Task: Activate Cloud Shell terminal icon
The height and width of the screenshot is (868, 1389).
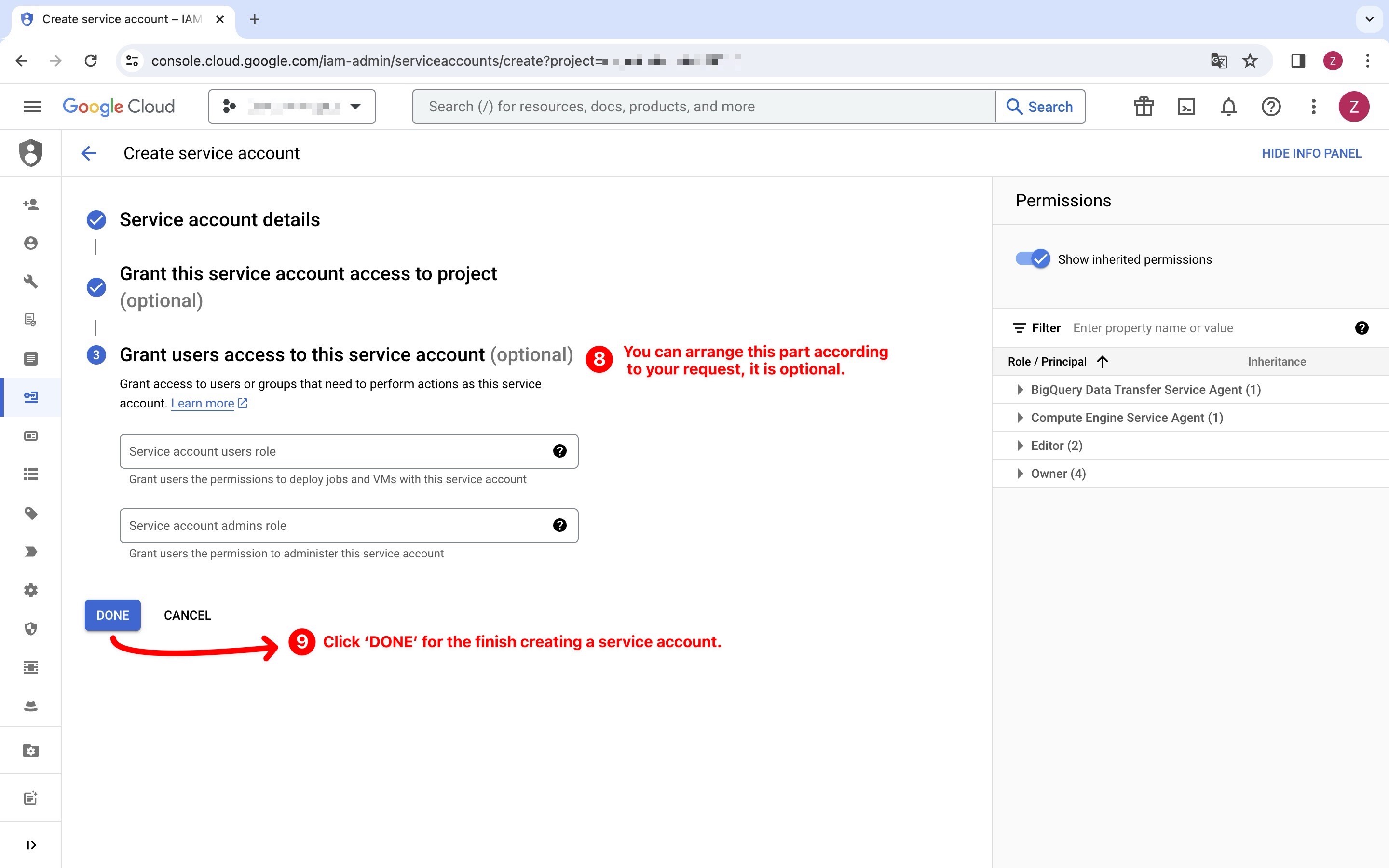Action: [1186, 107]
